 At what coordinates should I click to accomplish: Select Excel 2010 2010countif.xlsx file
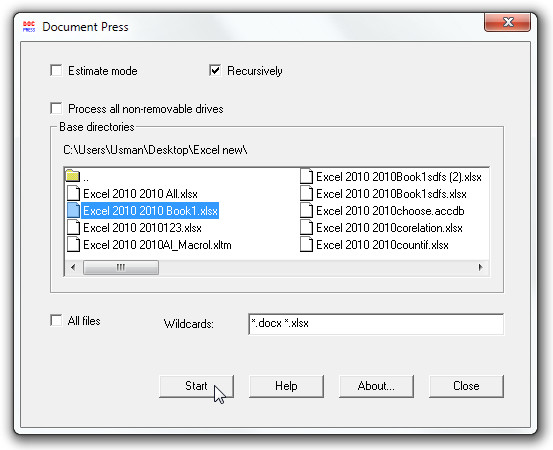(x=382, y=245)
